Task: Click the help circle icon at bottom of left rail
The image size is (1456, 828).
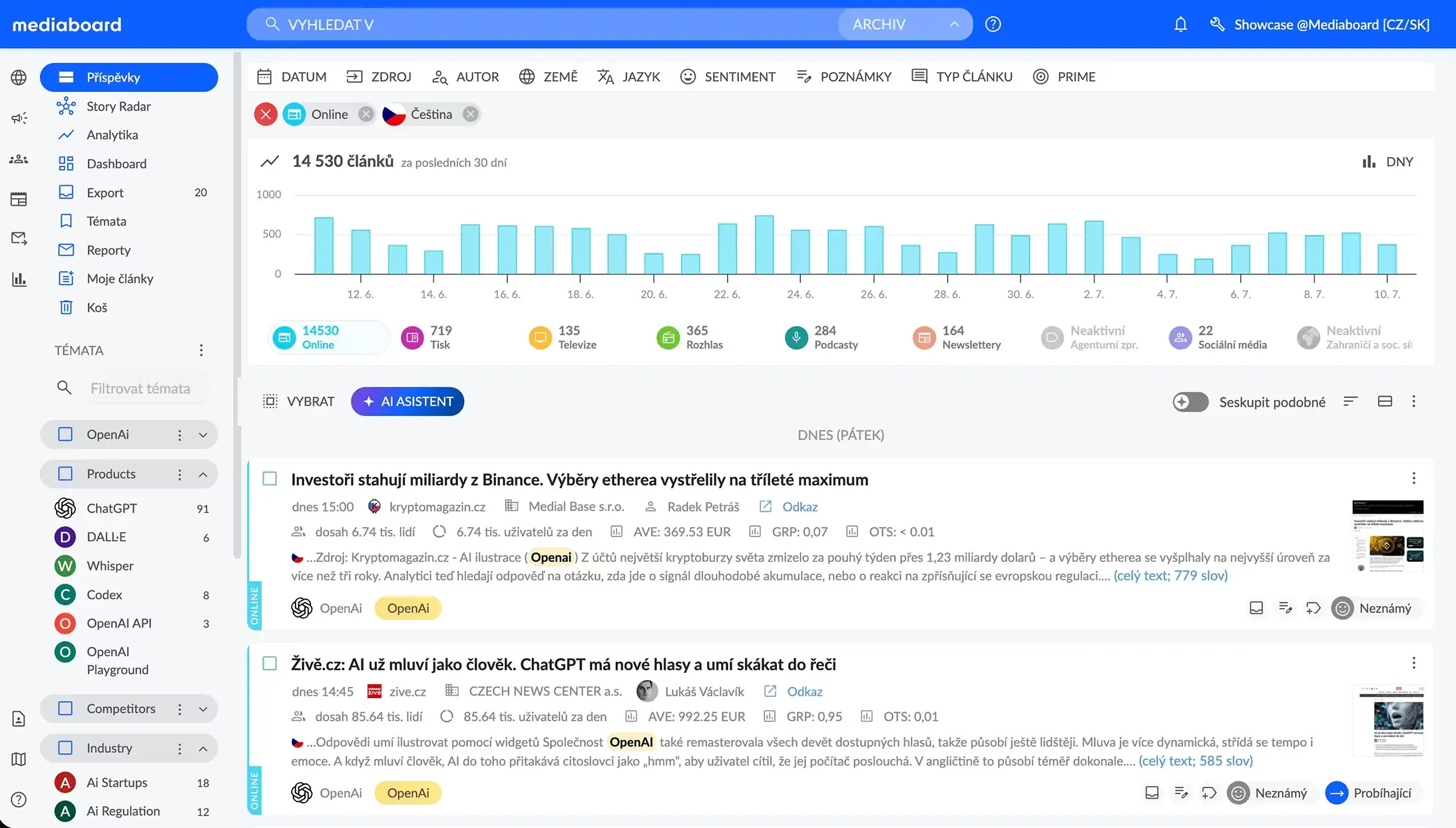Action: coord(19,799)
